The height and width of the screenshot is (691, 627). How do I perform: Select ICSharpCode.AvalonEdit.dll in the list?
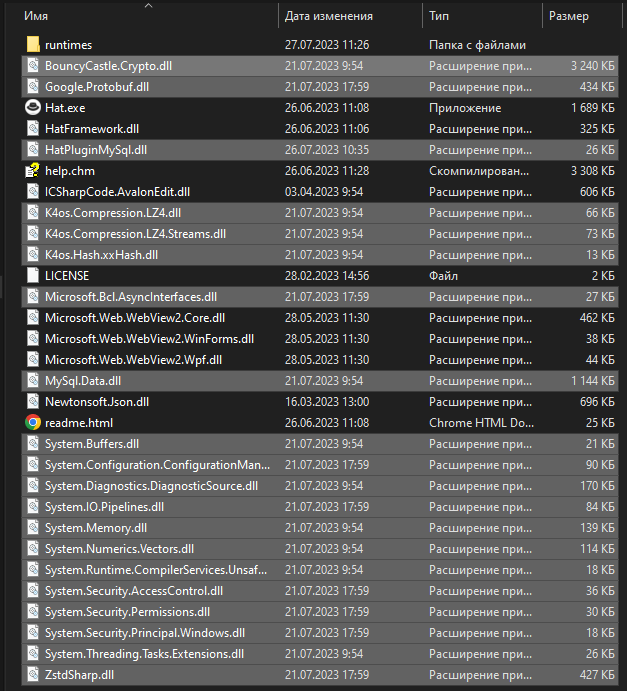(117, 192)
